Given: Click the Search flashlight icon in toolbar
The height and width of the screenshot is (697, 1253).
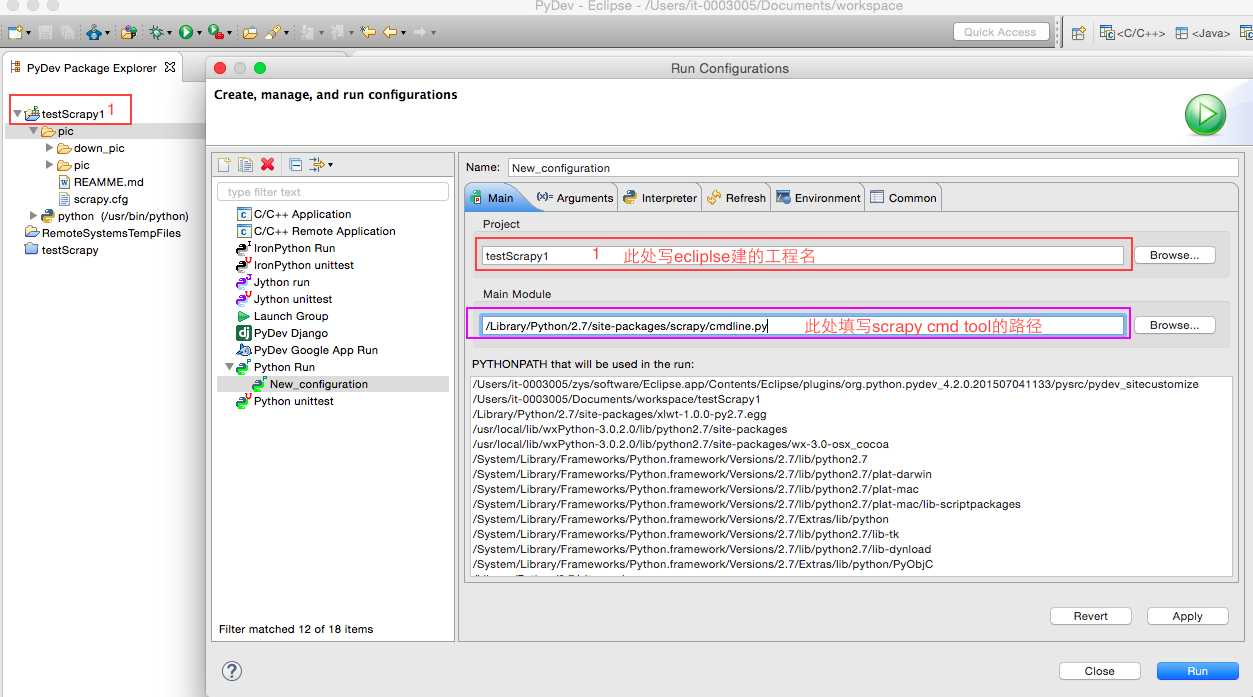Looking at the screenshot, I should 273,32.
